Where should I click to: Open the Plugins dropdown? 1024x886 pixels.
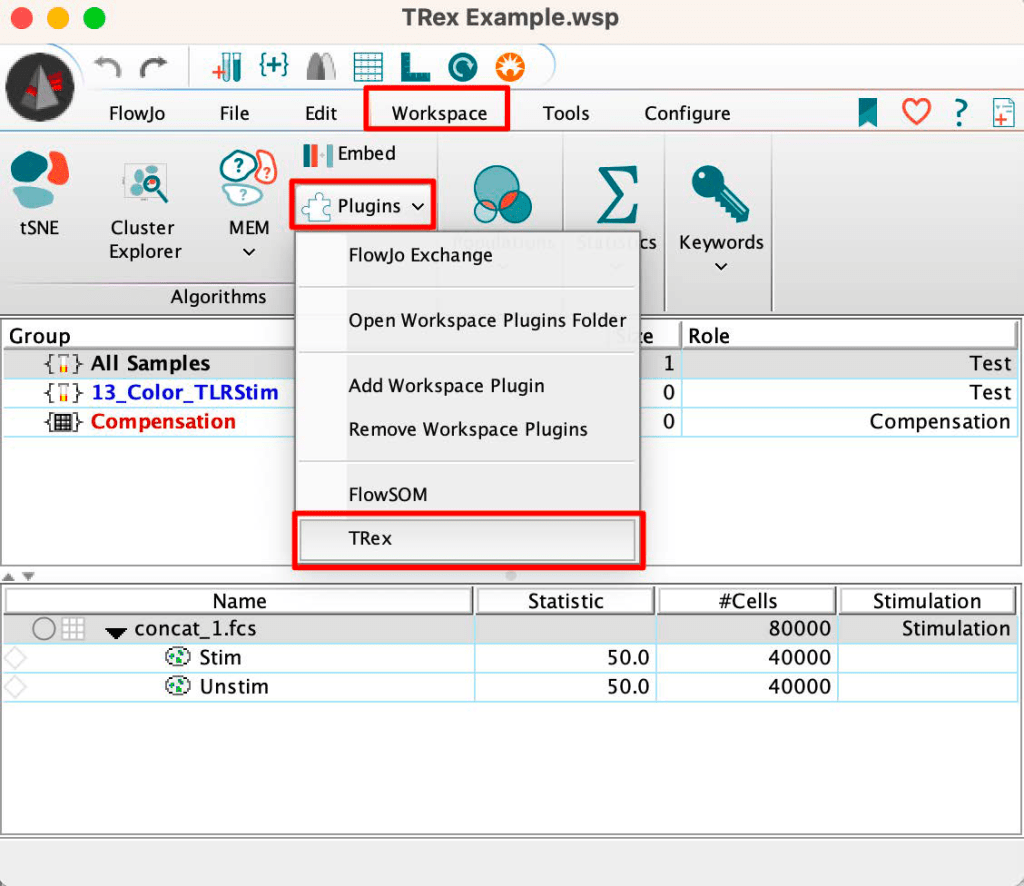click(364, 207)
